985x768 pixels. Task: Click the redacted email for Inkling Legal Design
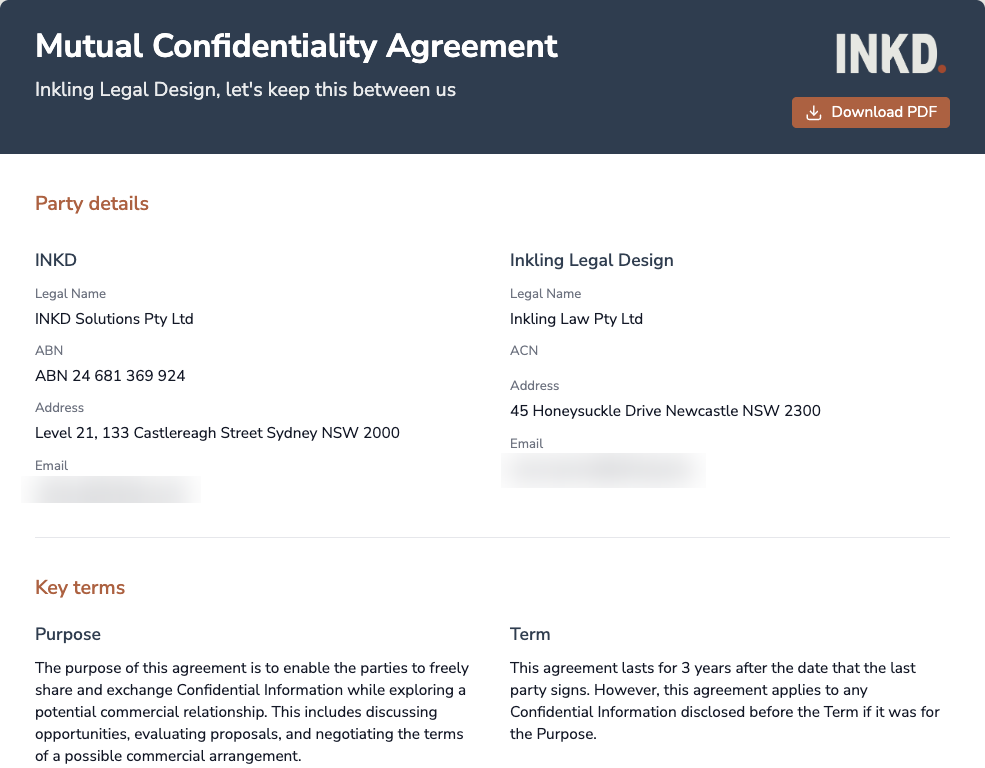tap(603, 470)
